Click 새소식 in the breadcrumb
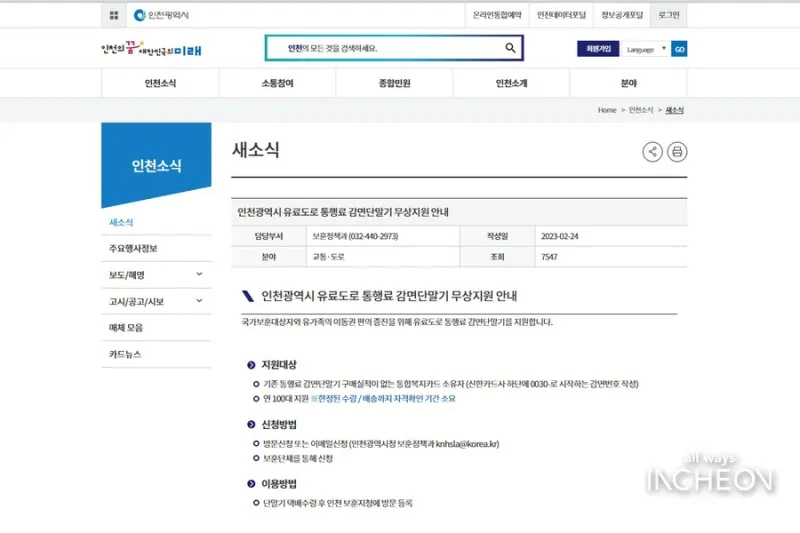 pos(674,110)
